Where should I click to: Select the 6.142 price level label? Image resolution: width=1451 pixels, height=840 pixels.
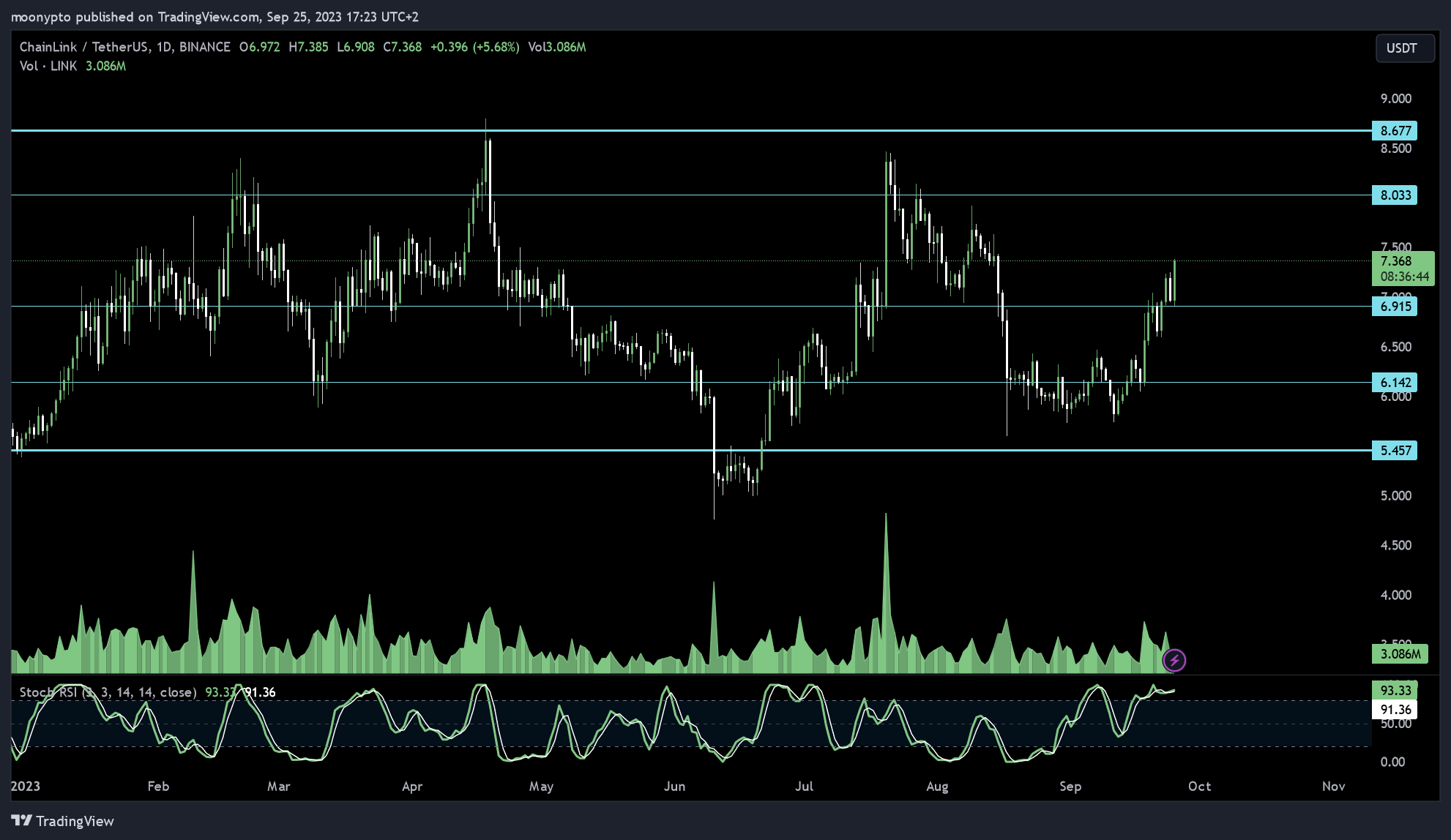click(x=1395, y=383)
